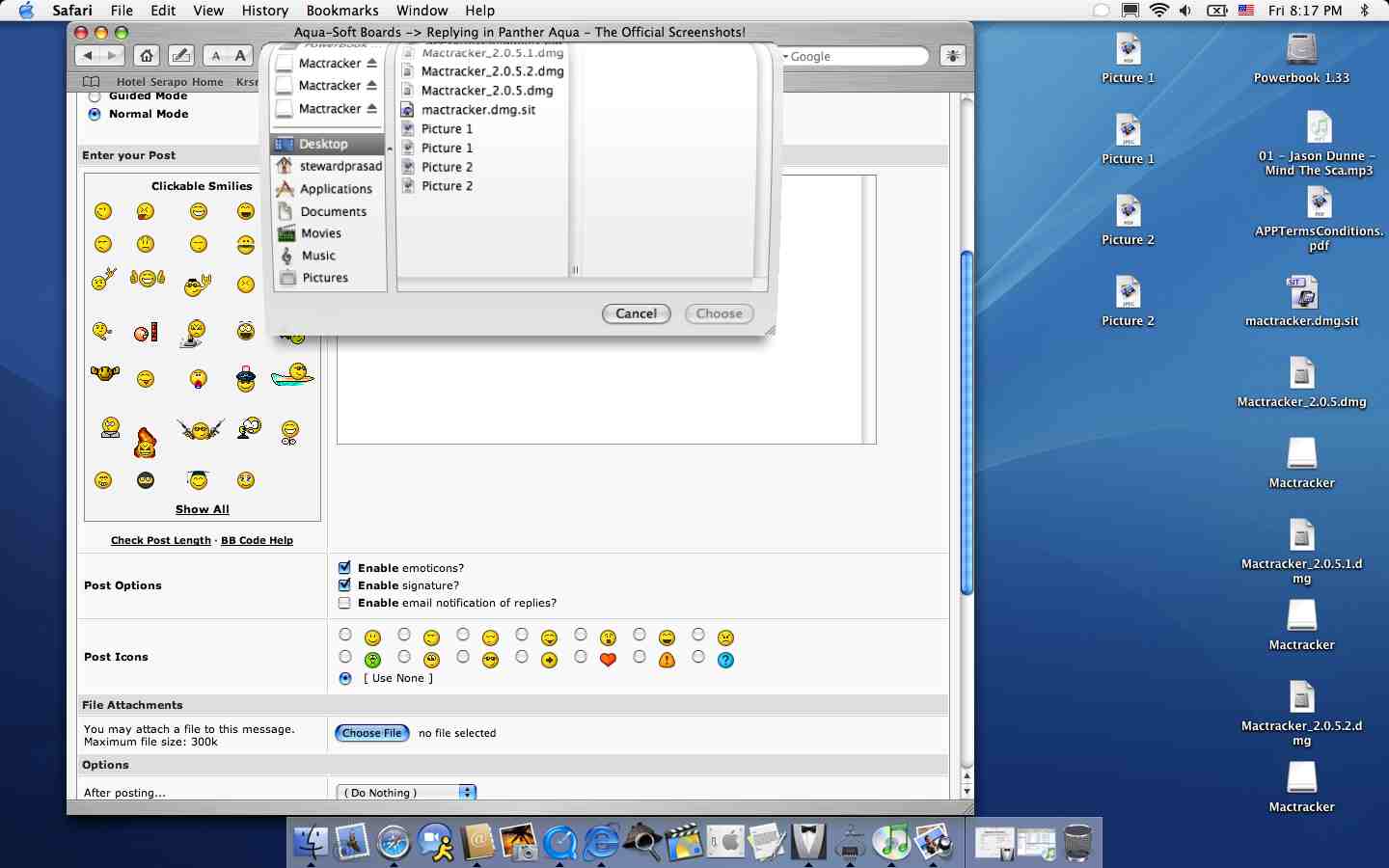Launch iMovie clapperboard in the Dock
1389x868 pixels.
[685, 843]
